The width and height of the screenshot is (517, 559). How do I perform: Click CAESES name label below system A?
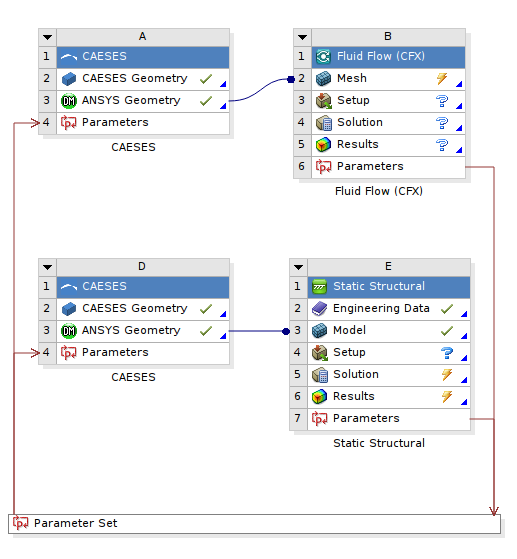(x=133, y=147)
